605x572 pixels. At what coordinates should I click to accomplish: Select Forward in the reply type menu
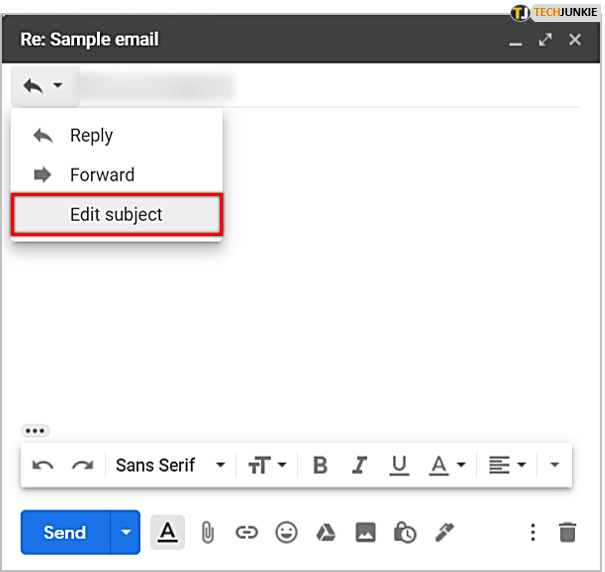coord(101,175)
